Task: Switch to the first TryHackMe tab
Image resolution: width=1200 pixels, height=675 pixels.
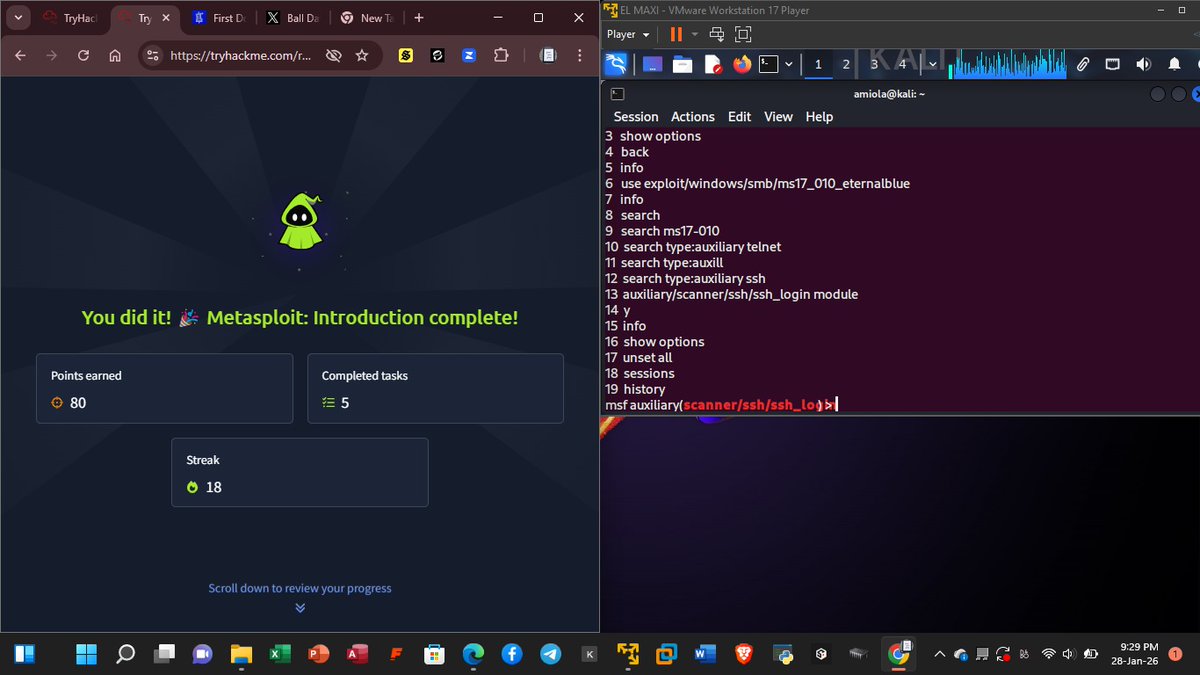Action: pos(72,18)
